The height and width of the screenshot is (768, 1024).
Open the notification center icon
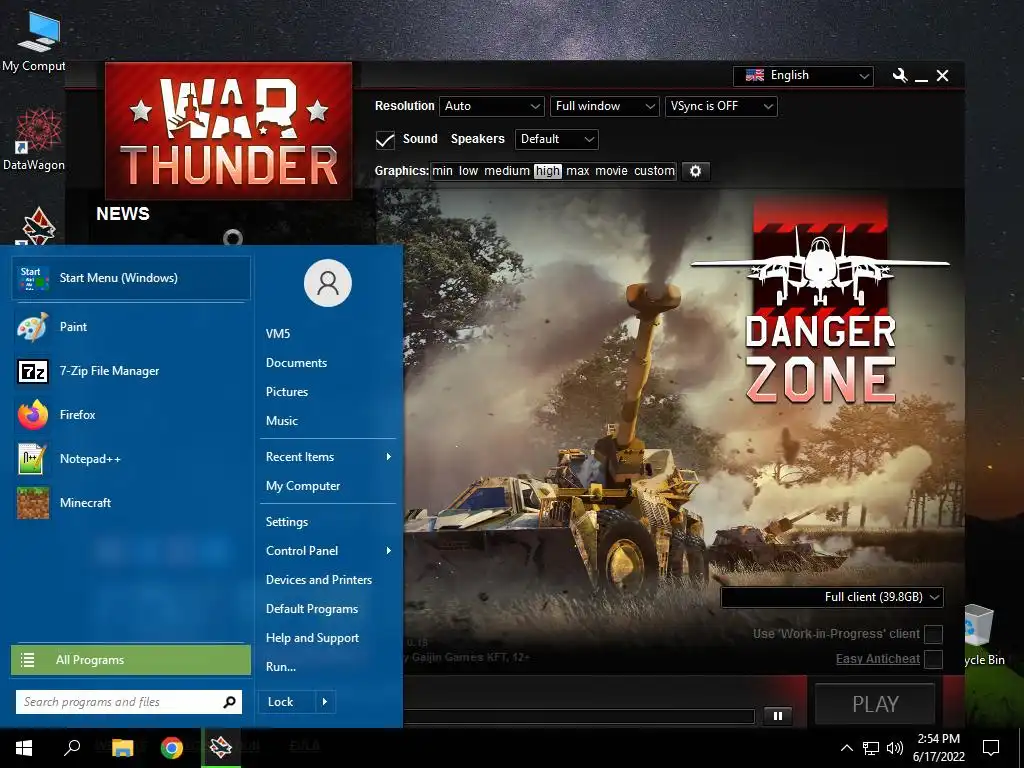point(991,748)
